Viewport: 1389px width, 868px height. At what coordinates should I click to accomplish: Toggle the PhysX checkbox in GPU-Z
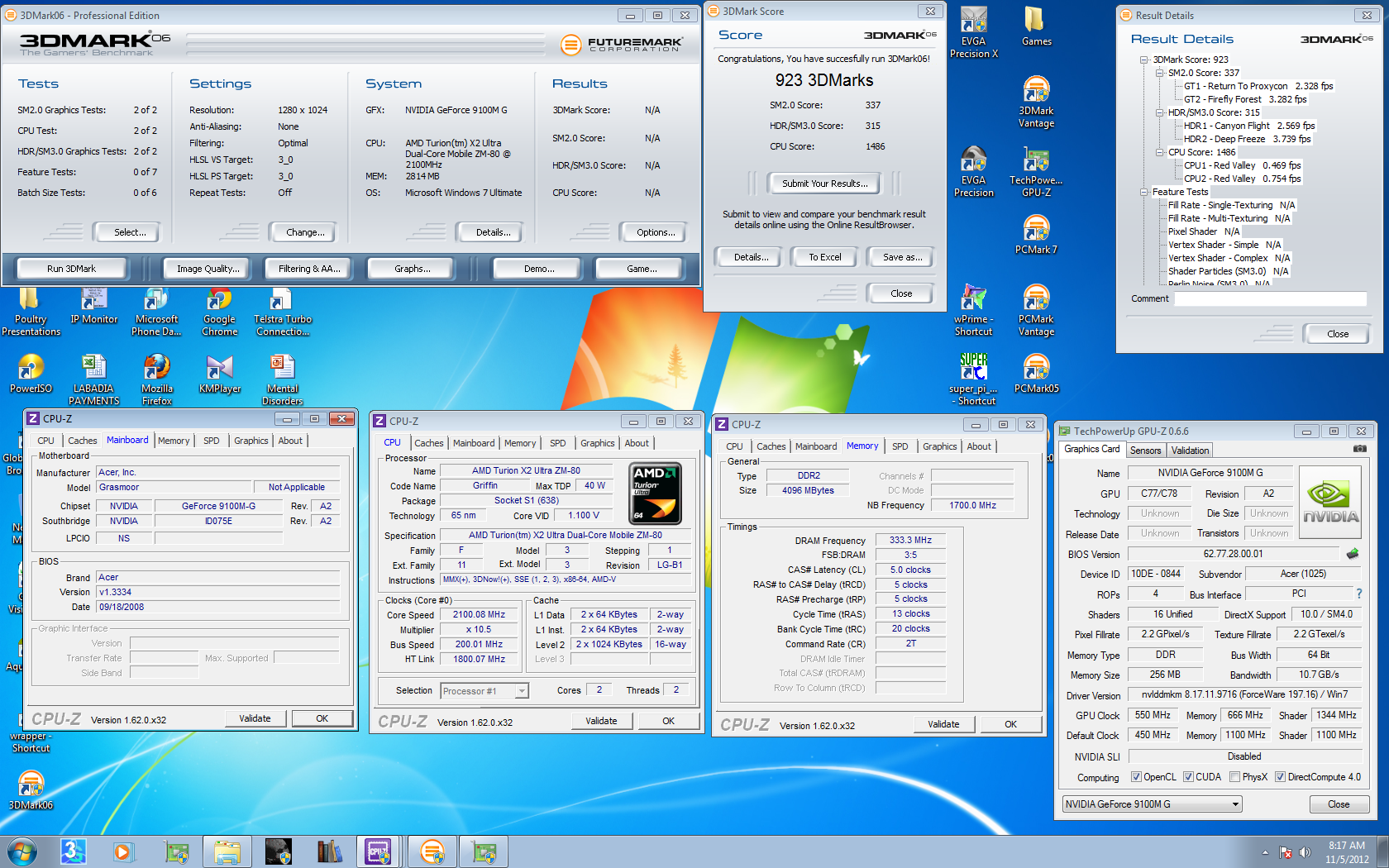click(x=1234, y=777)
